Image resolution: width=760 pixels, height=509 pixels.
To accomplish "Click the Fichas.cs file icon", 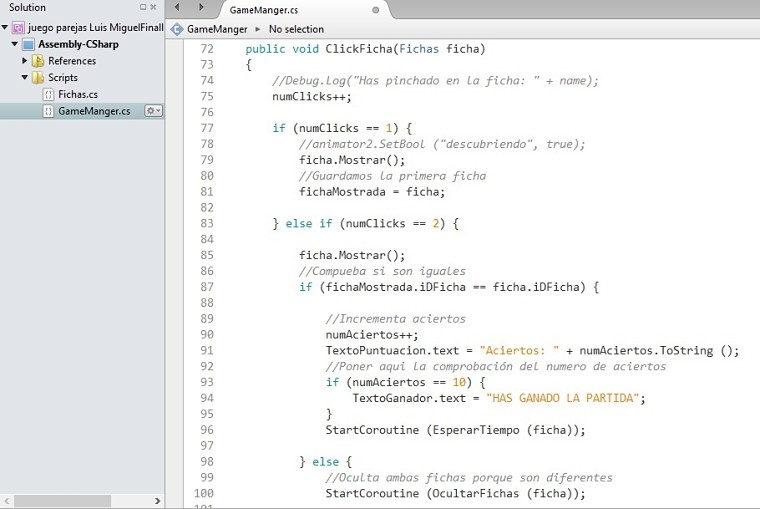I will [x=48, y=95].
